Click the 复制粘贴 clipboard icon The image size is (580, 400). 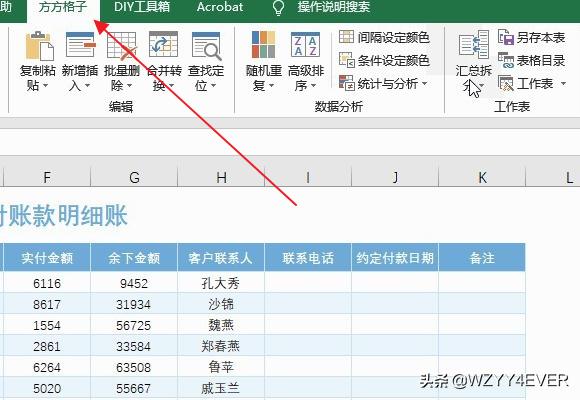(39, 46)
